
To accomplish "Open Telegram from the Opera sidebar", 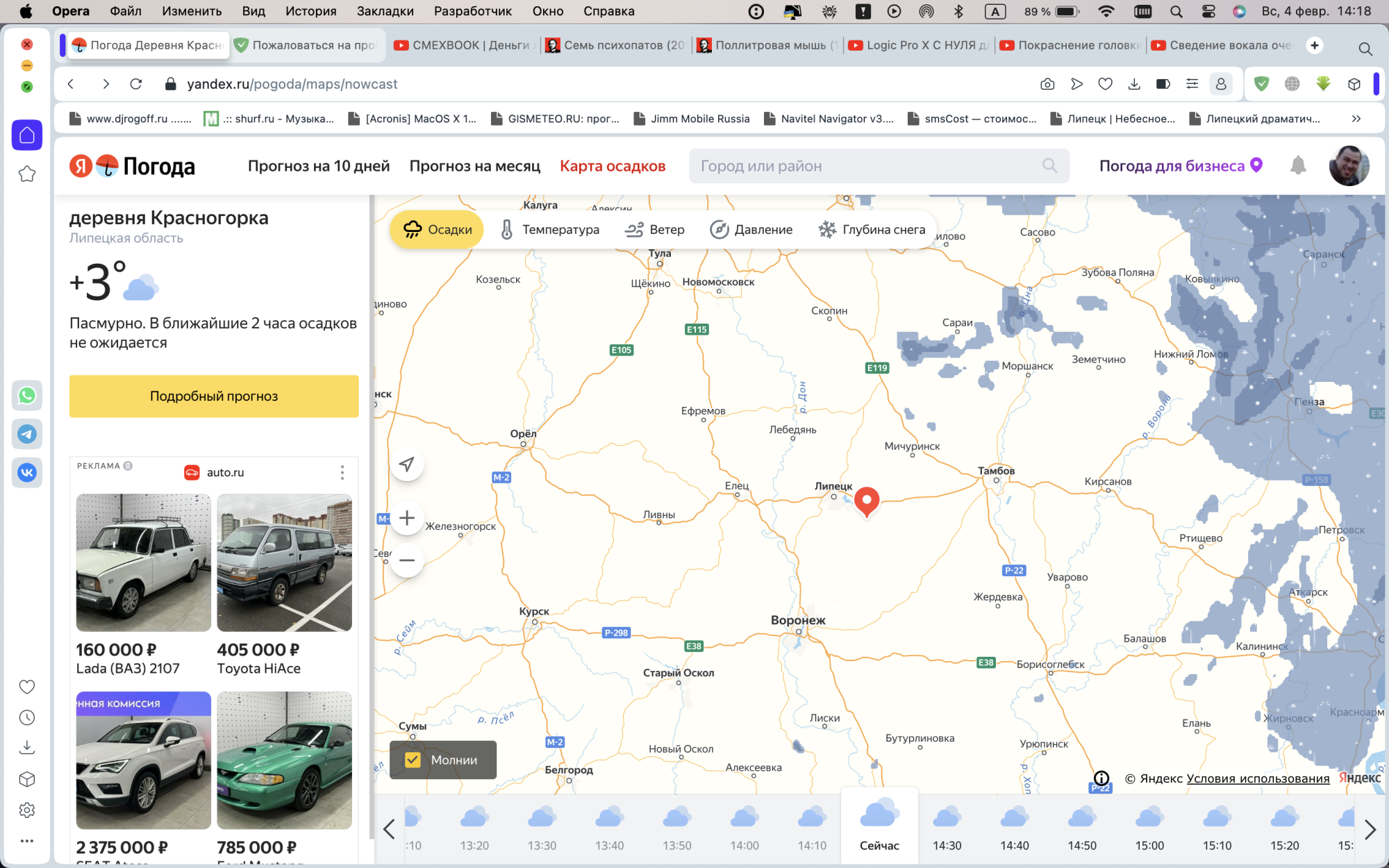I will [x=26, y=434].
